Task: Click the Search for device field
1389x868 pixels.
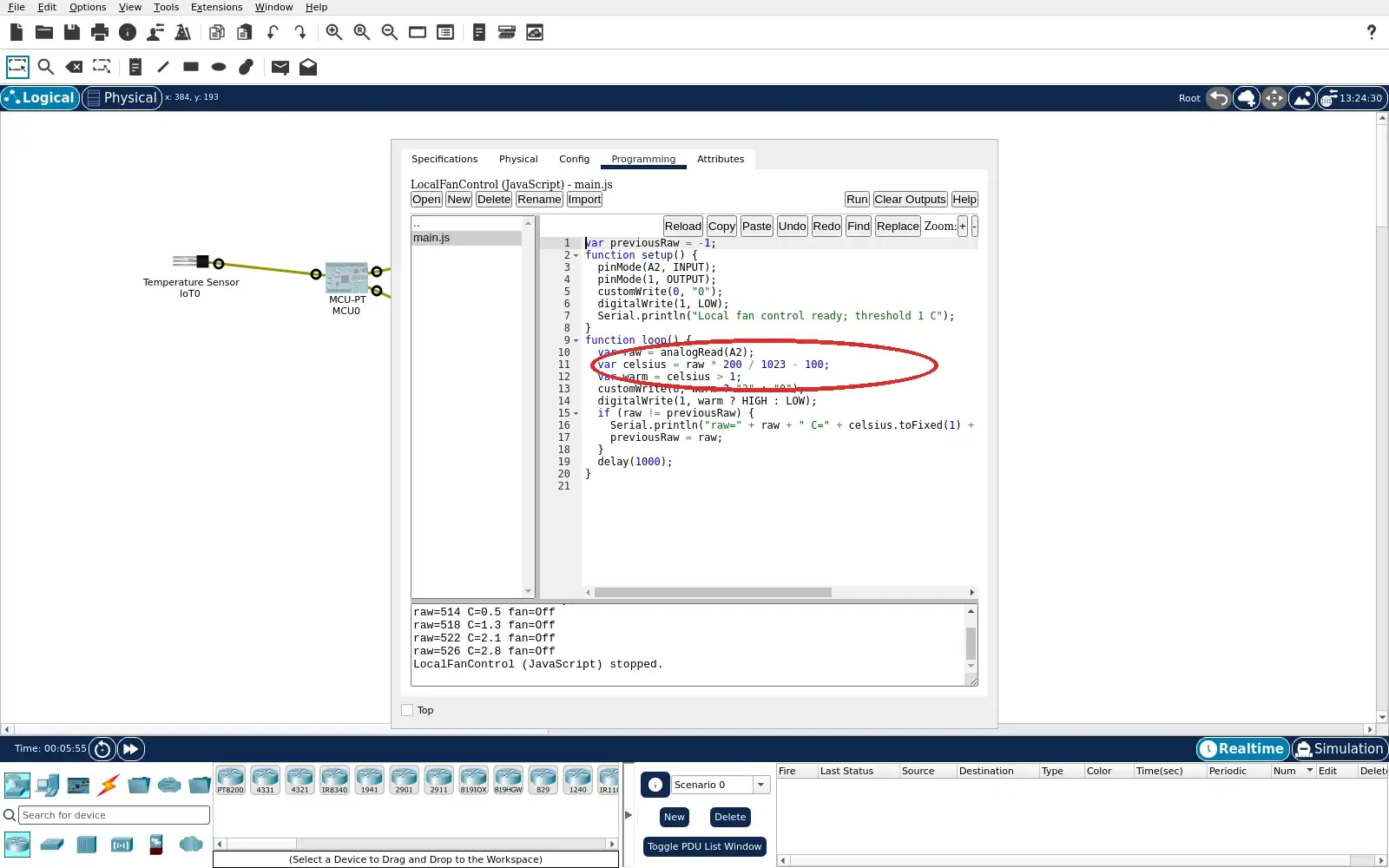Action: (114, 815)
